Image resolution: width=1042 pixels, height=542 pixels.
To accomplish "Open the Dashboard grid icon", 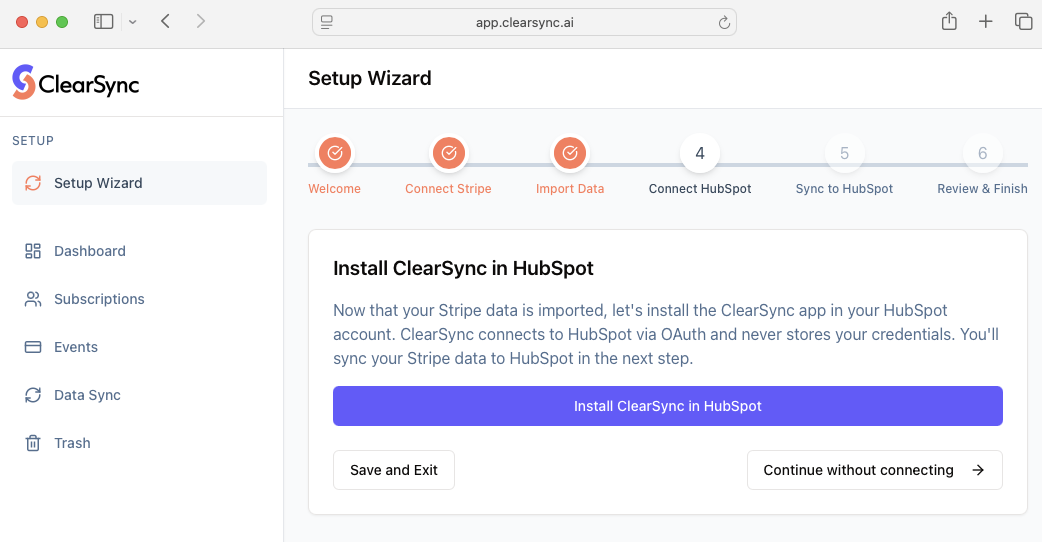I will click(x=33, y=251).
